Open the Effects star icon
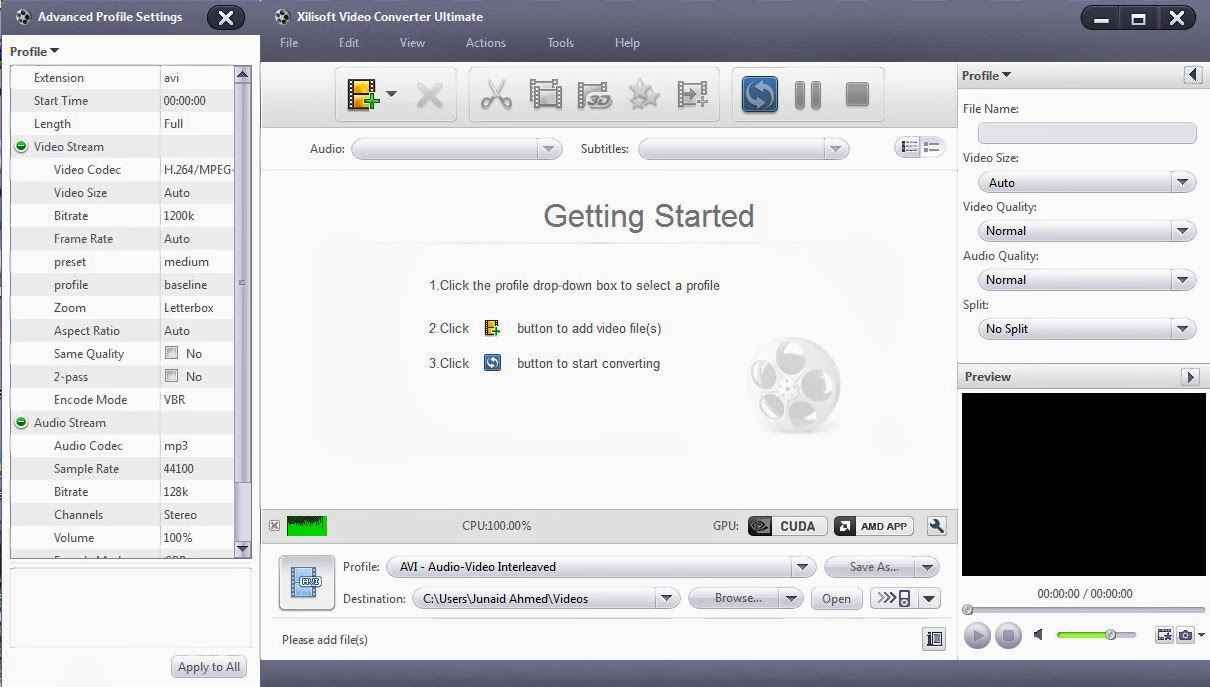 (x=644, y=95)
